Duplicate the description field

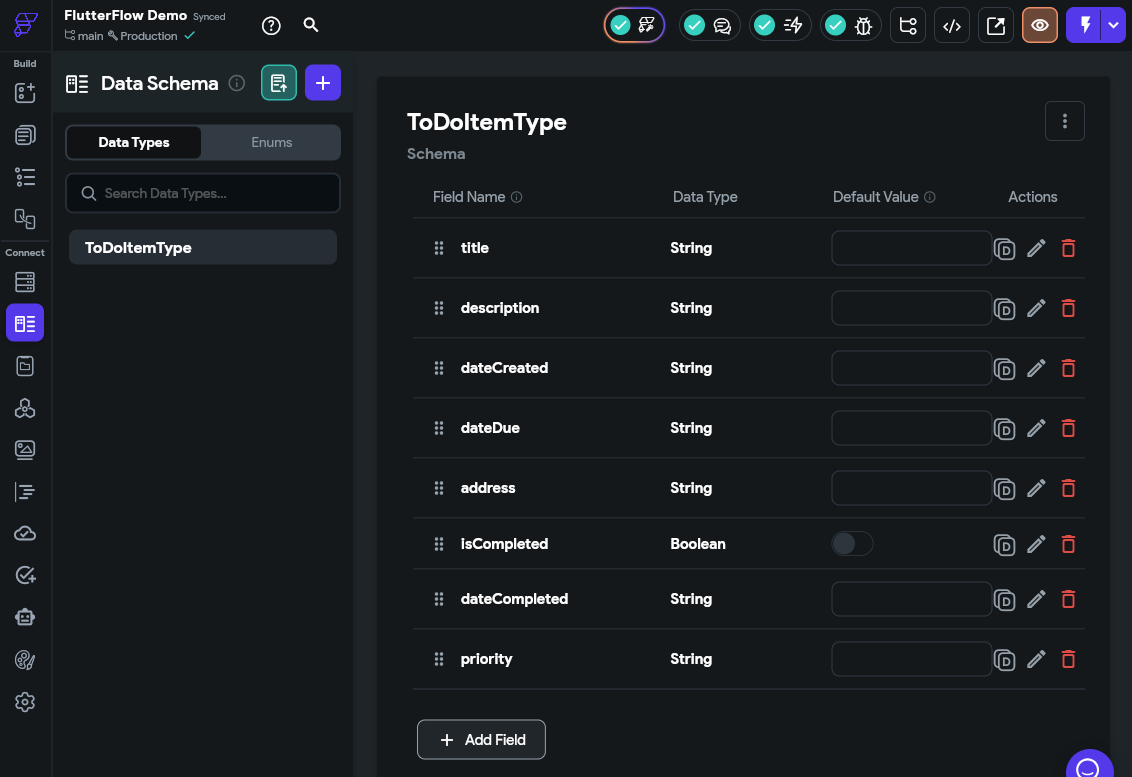point(1004,309)
